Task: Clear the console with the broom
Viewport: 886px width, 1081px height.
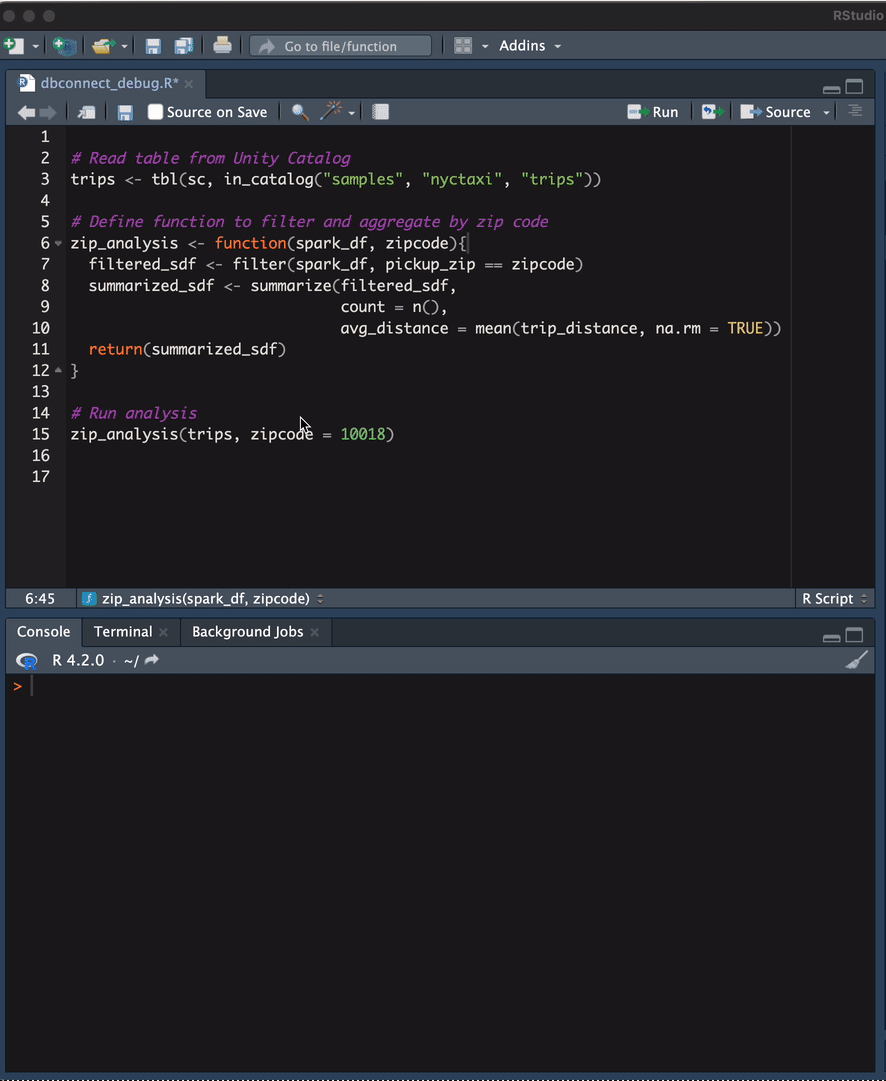Action: 857,659
